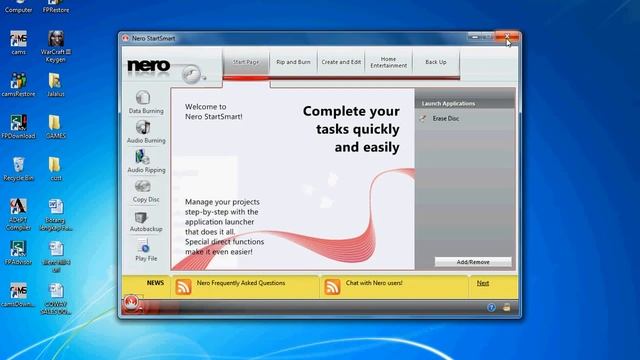Select the FPAdvisor desktop icon
The width and height of the screenshot is (640, 360).
coord(18,253)
